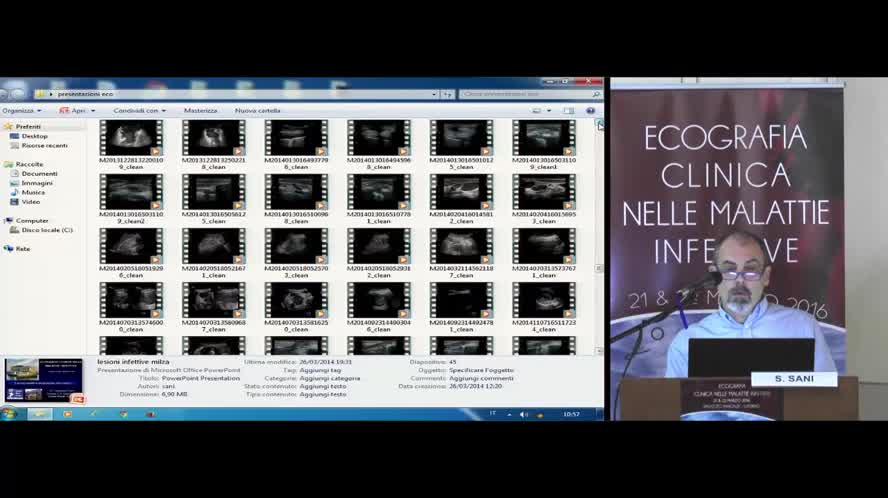Click the breadcrumb arrow before presentazioni eco
The width and height of the screenshot is (888, 498).
click(51, 95)
